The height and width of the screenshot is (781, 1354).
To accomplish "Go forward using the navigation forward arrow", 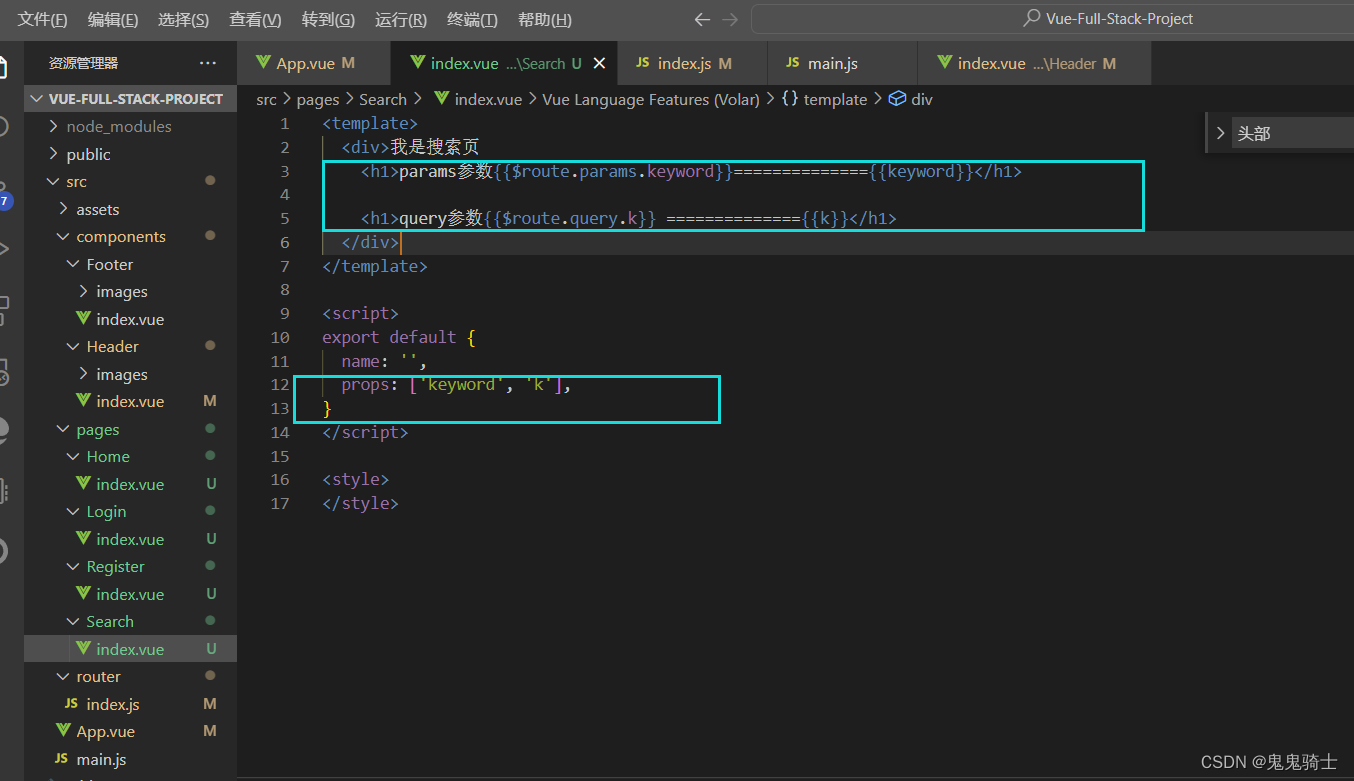I will [730, 19].
